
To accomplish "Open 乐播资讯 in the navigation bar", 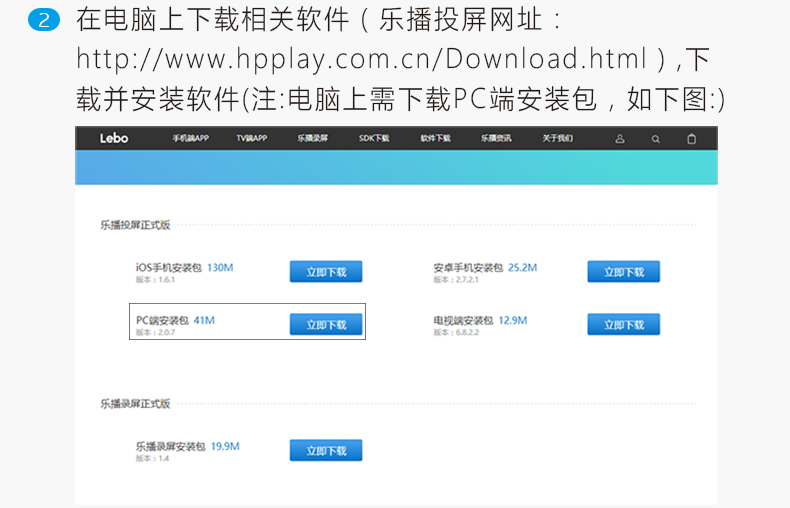I will [496, 138].
